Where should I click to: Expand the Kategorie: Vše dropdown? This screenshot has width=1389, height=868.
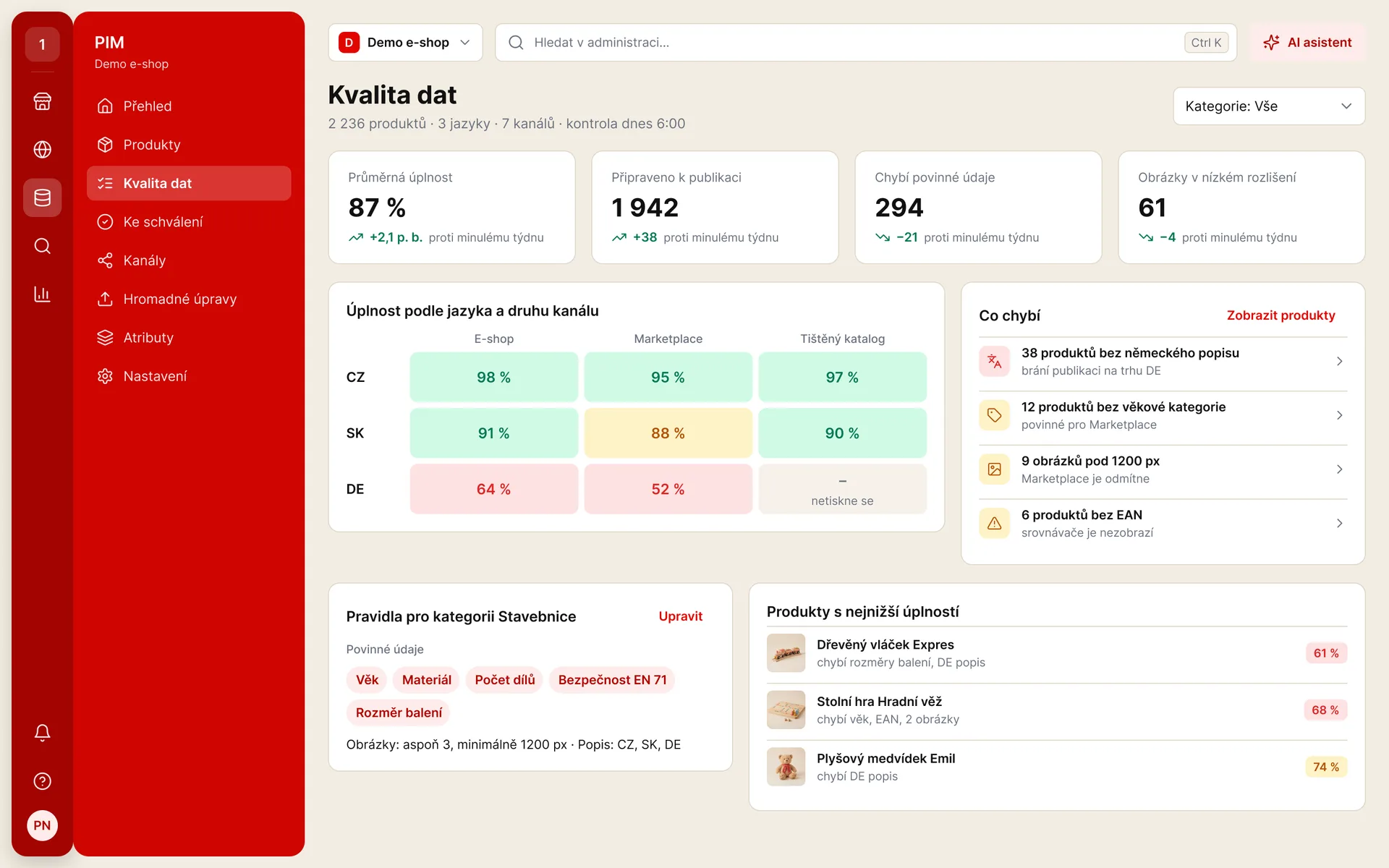point(1269,106)
